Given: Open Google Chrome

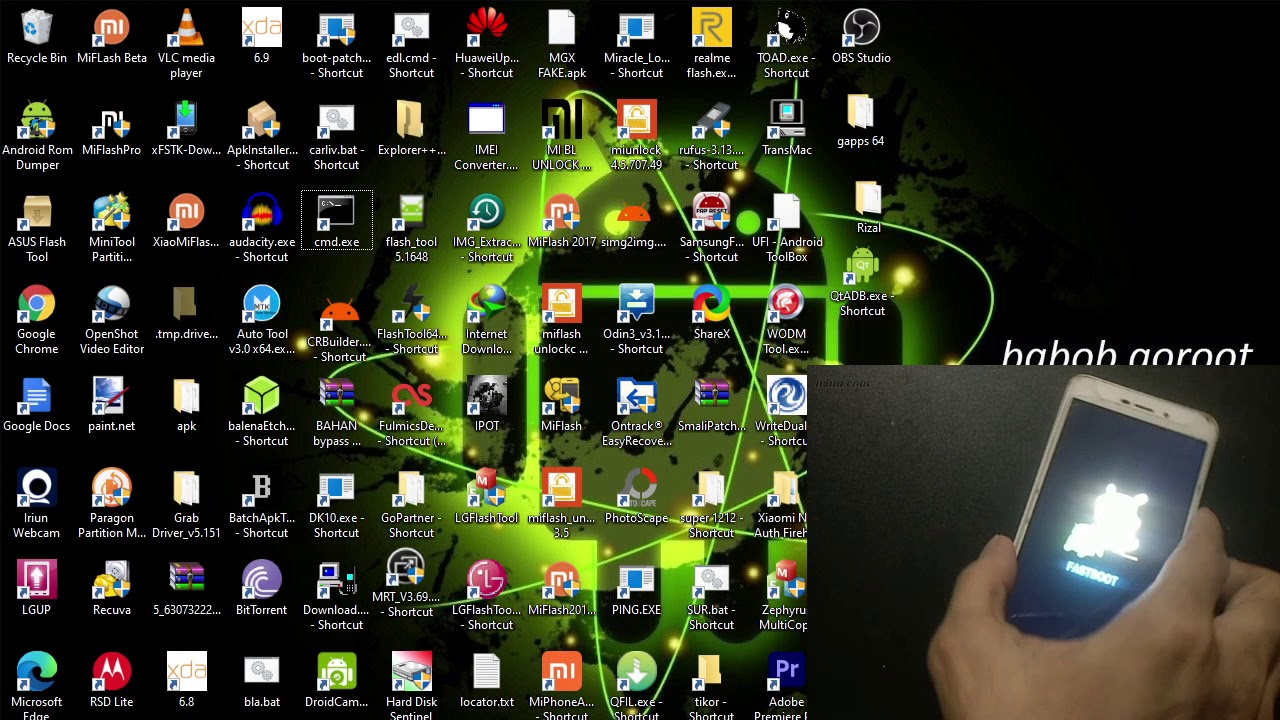Looking at the screenshot, I should point(37,305).
